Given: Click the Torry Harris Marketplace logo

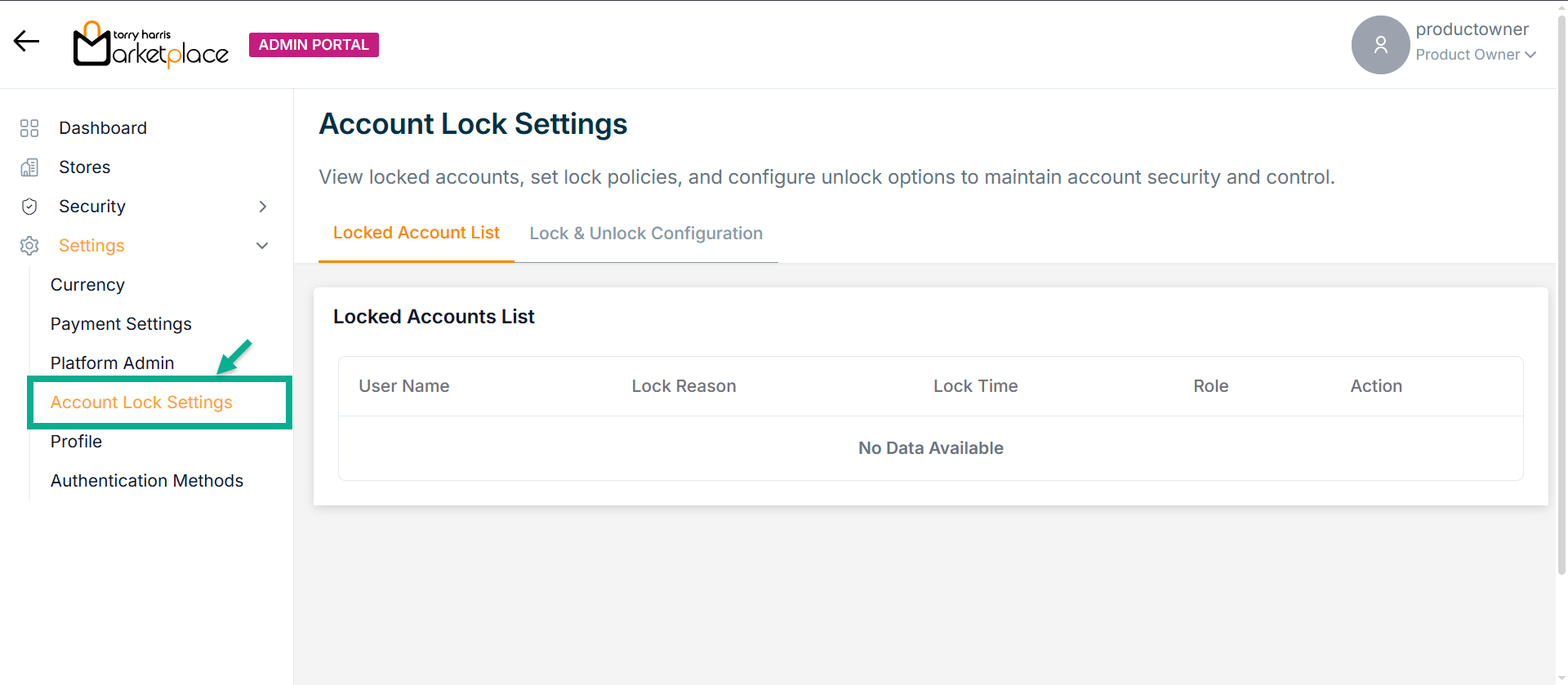Looking at the screenshot, I should coord(151,45).
